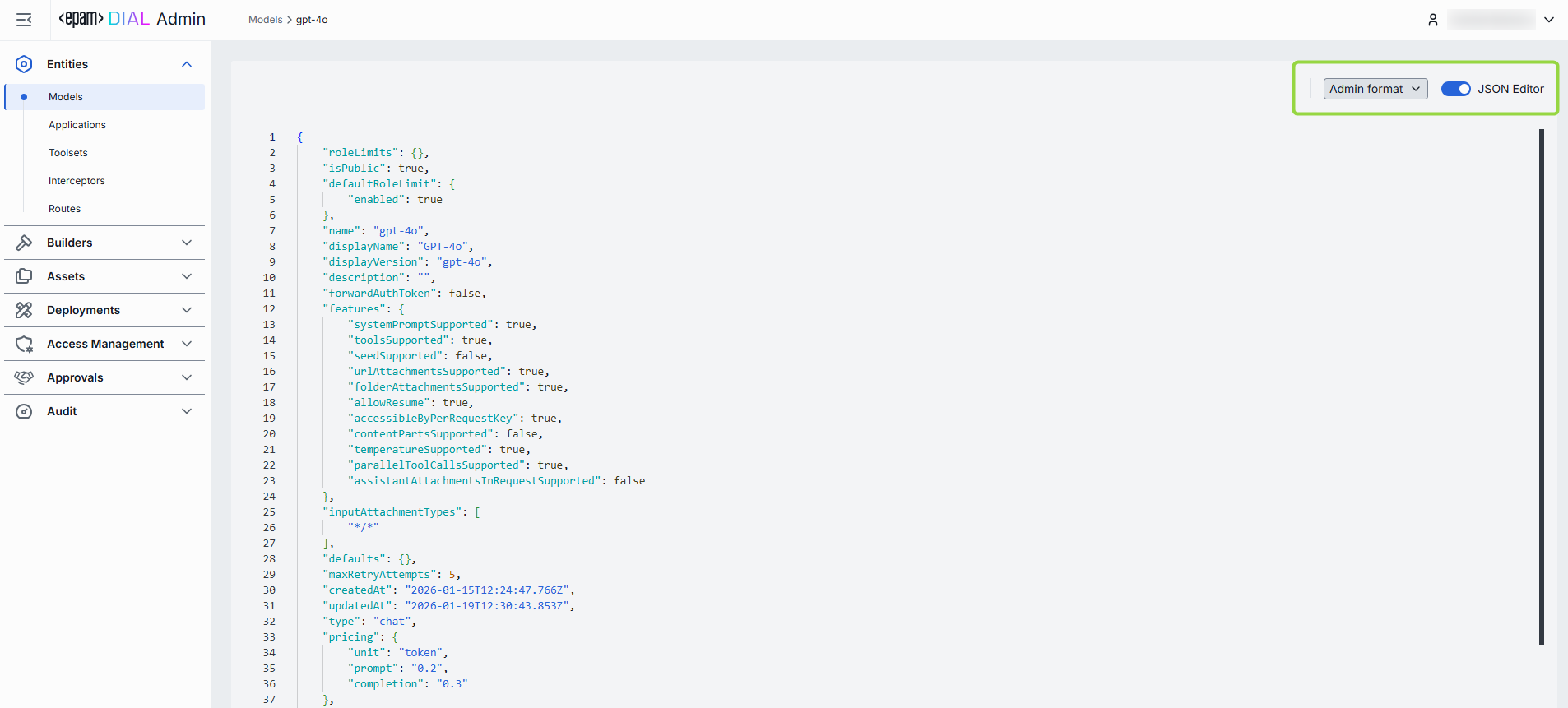Open Applications in the sidebar

[x=77, y=125]
